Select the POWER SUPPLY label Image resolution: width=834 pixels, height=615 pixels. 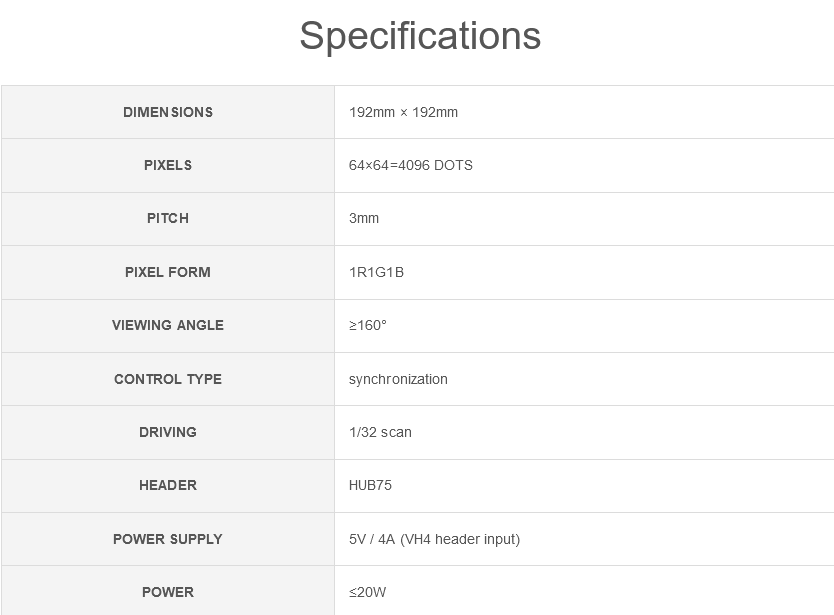tap(168, 539)
